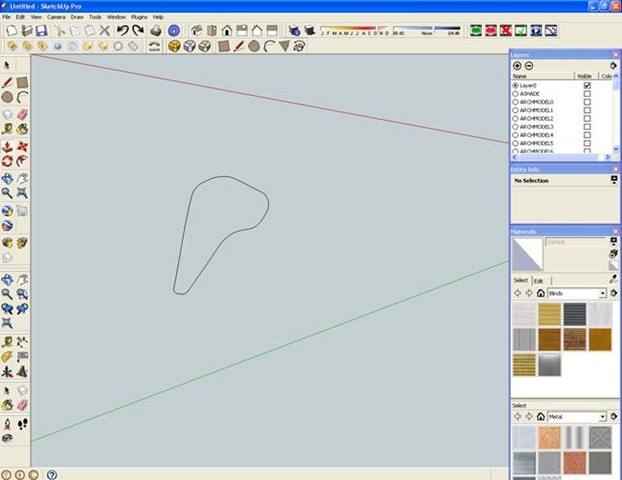Viewport: 622px width, 480px height.
Task: Redo the action with the right arrow
Action: click(138, 31)
